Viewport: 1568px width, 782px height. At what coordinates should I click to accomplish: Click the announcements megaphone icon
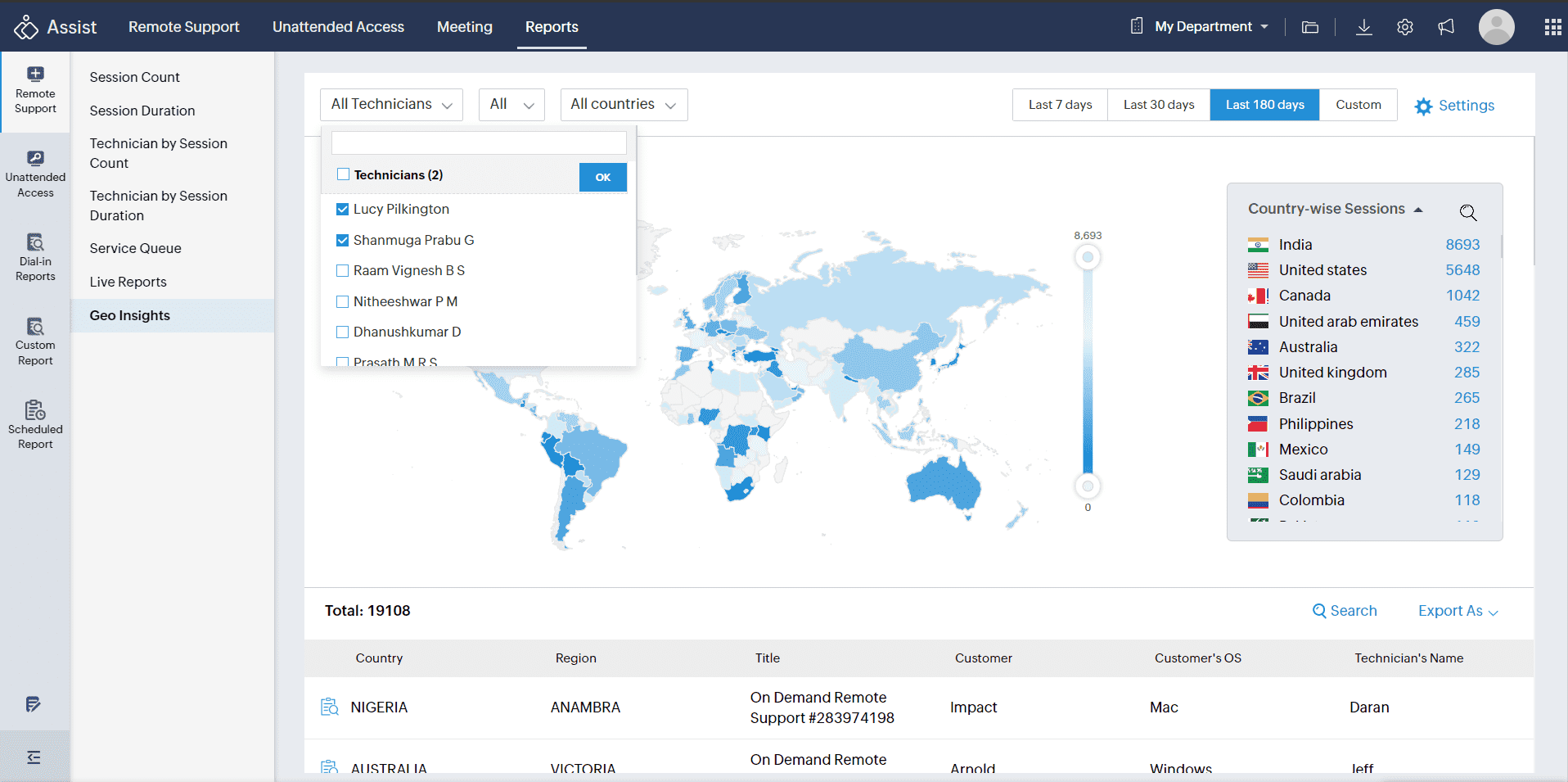(x=1446, y=27)
